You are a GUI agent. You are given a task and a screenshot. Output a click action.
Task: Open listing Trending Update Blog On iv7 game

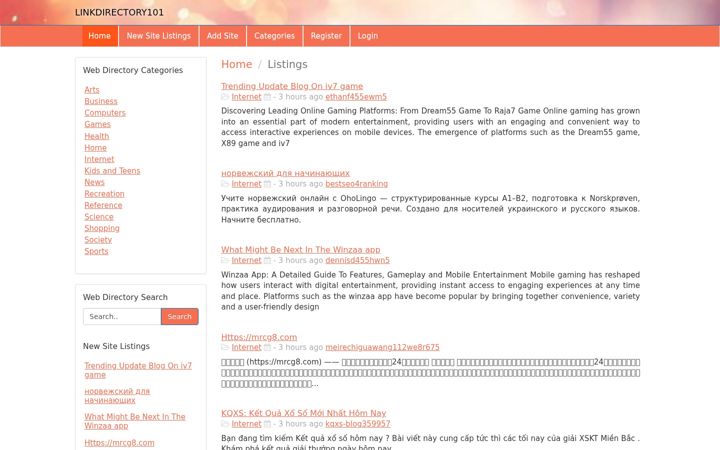pyautogui.click(x=292, y=86)
